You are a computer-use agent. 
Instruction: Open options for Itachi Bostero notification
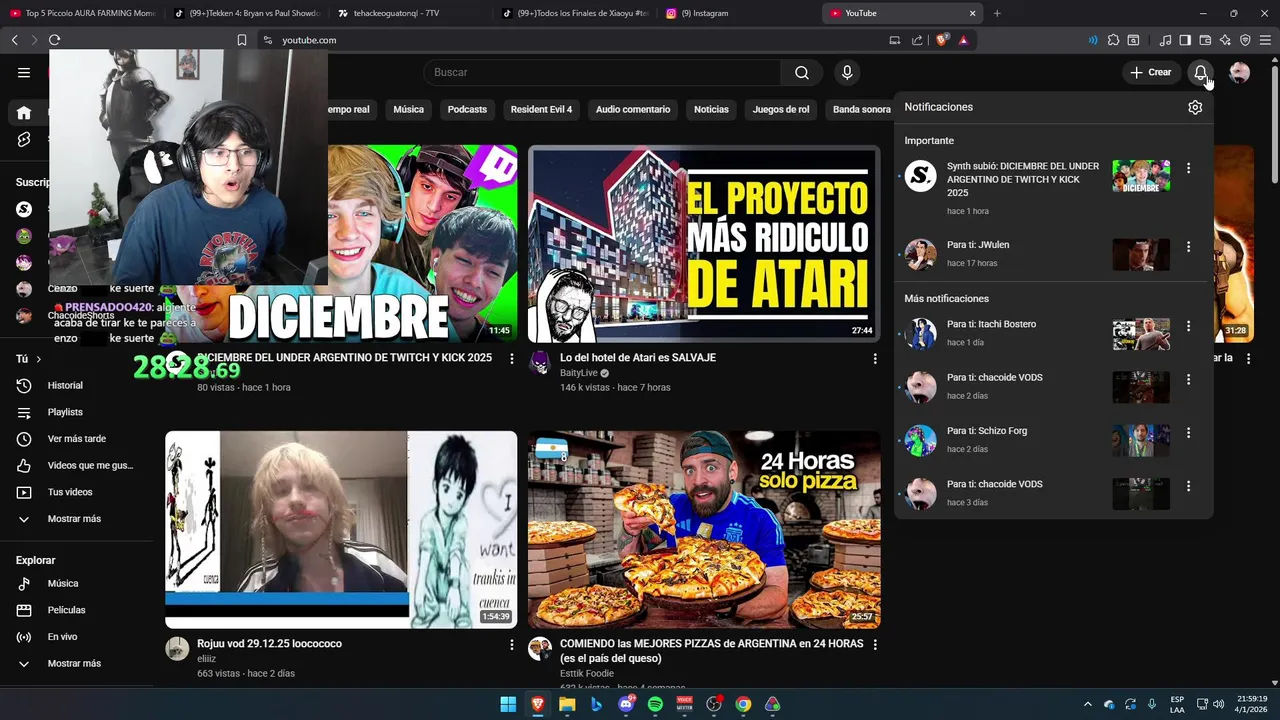(x=1188, y=326)
